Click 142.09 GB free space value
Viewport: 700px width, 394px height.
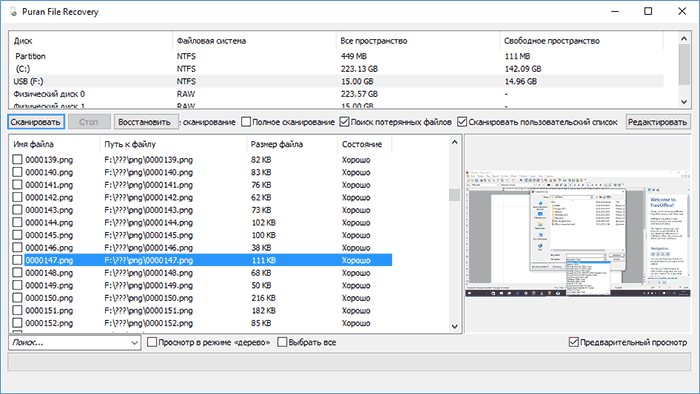pyautogui.click(x=523, y=69)
